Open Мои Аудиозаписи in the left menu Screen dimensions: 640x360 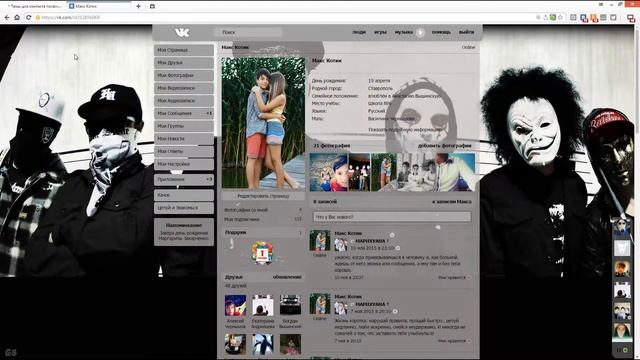[x=184, y=101]
